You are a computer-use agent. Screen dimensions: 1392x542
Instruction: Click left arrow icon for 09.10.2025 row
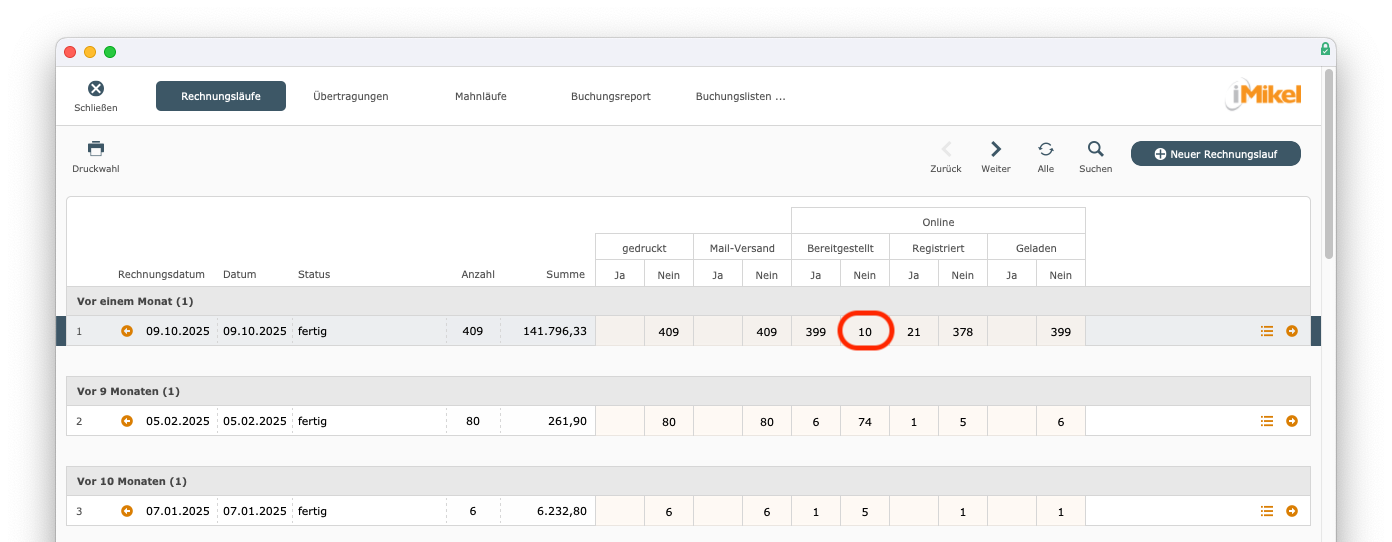[127, 331]
